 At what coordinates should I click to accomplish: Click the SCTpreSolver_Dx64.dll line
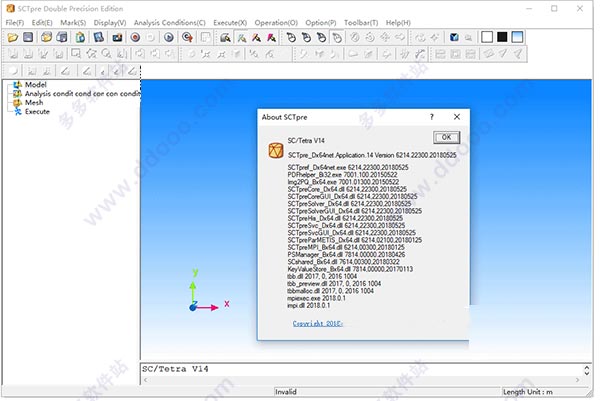[349, 204]
